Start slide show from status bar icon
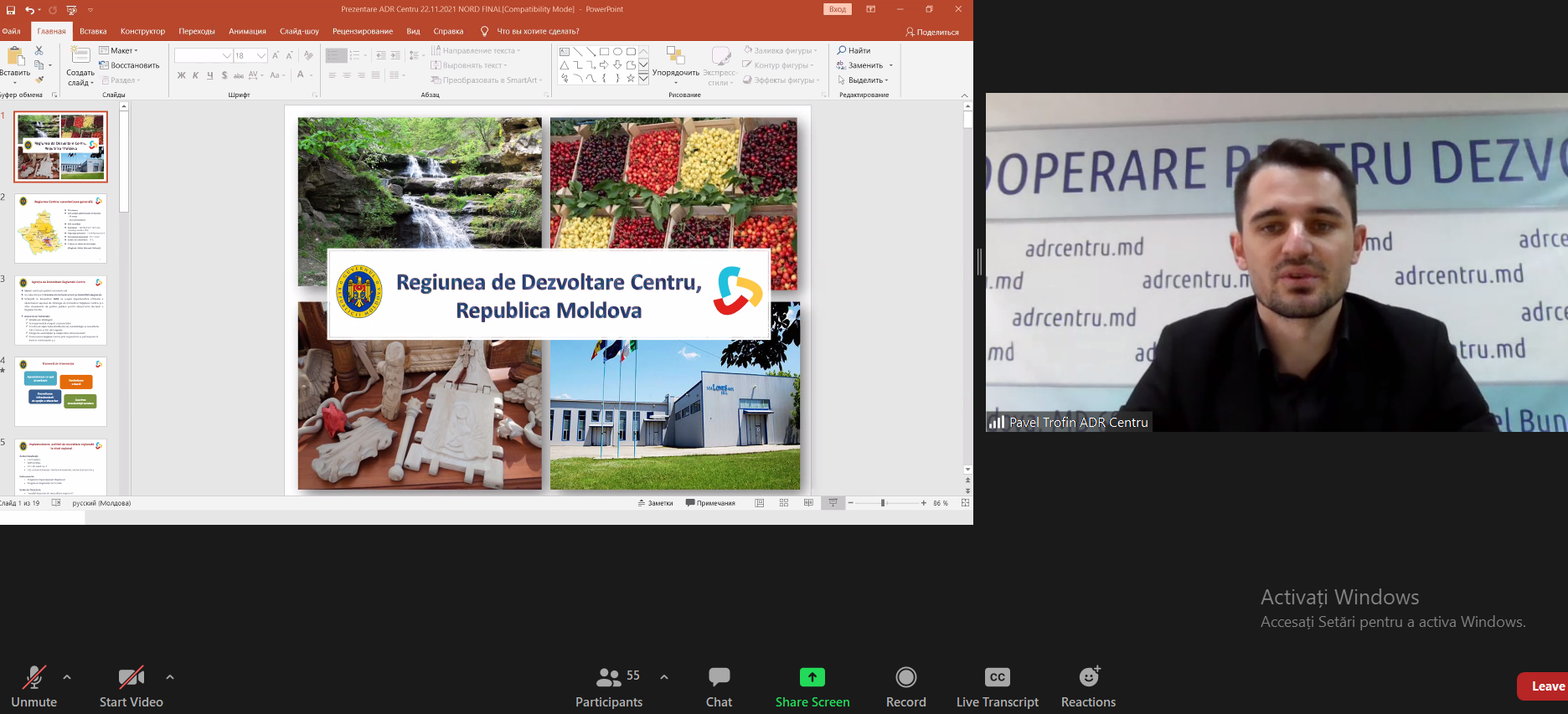Image resolution: width=1568 pixels, height=714 pixels. 833,503
